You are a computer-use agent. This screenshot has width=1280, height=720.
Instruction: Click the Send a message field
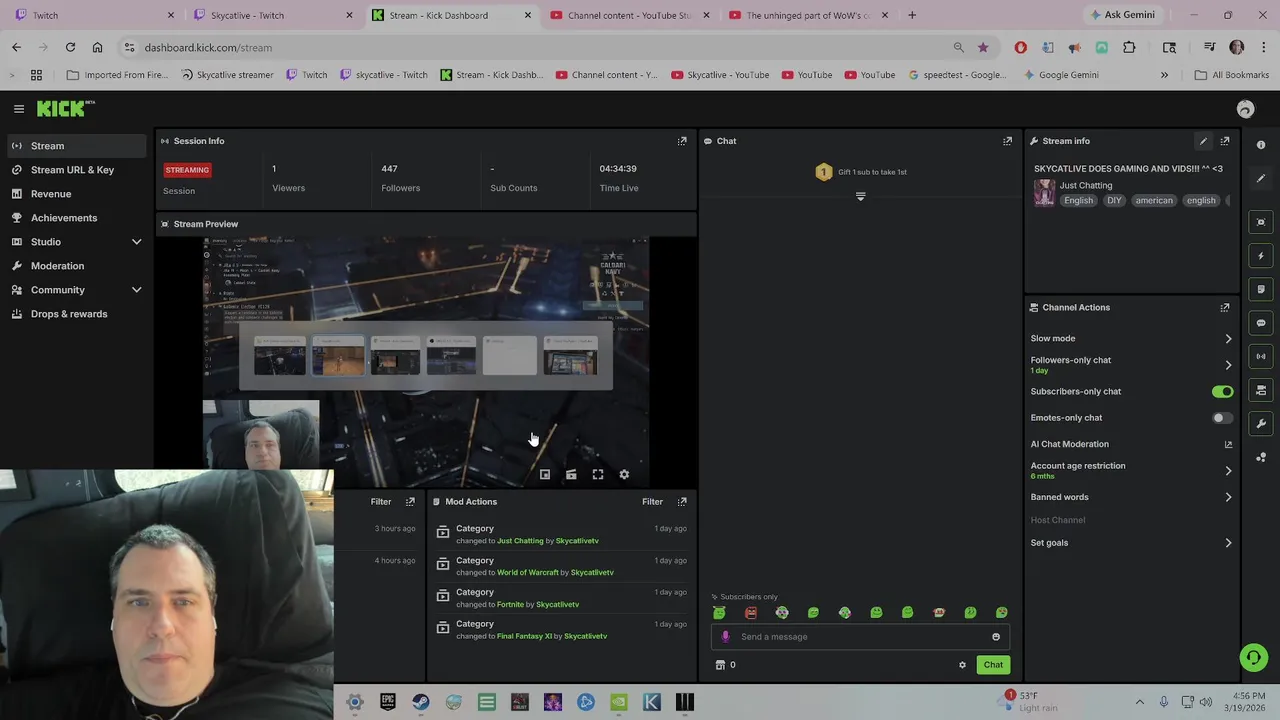(x=860, y=637)
